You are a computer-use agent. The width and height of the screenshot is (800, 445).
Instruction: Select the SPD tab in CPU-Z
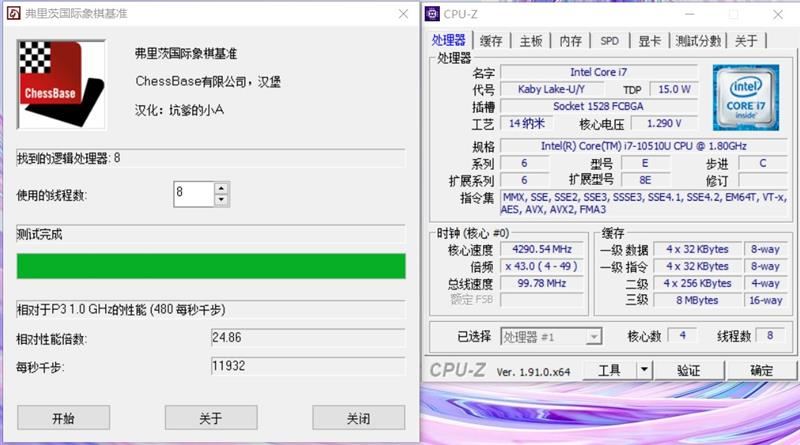click(x=610, y=41)
